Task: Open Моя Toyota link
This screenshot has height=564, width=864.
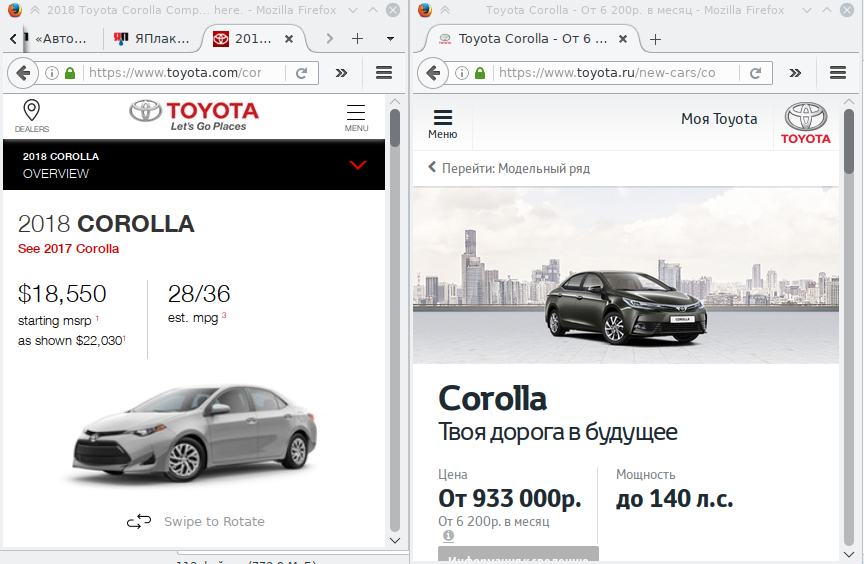Action: pyautogui.click(x=719, y=119)
